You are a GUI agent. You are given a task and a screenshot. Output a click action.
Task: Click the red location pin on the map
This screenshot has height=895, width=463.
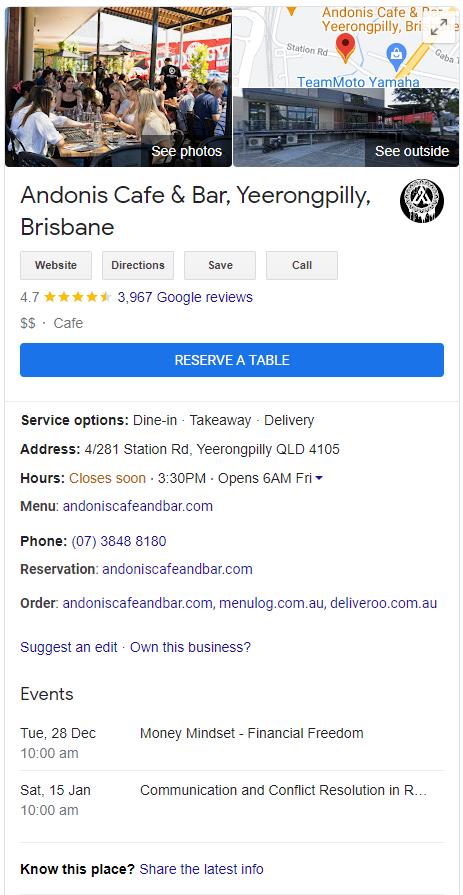345,47
